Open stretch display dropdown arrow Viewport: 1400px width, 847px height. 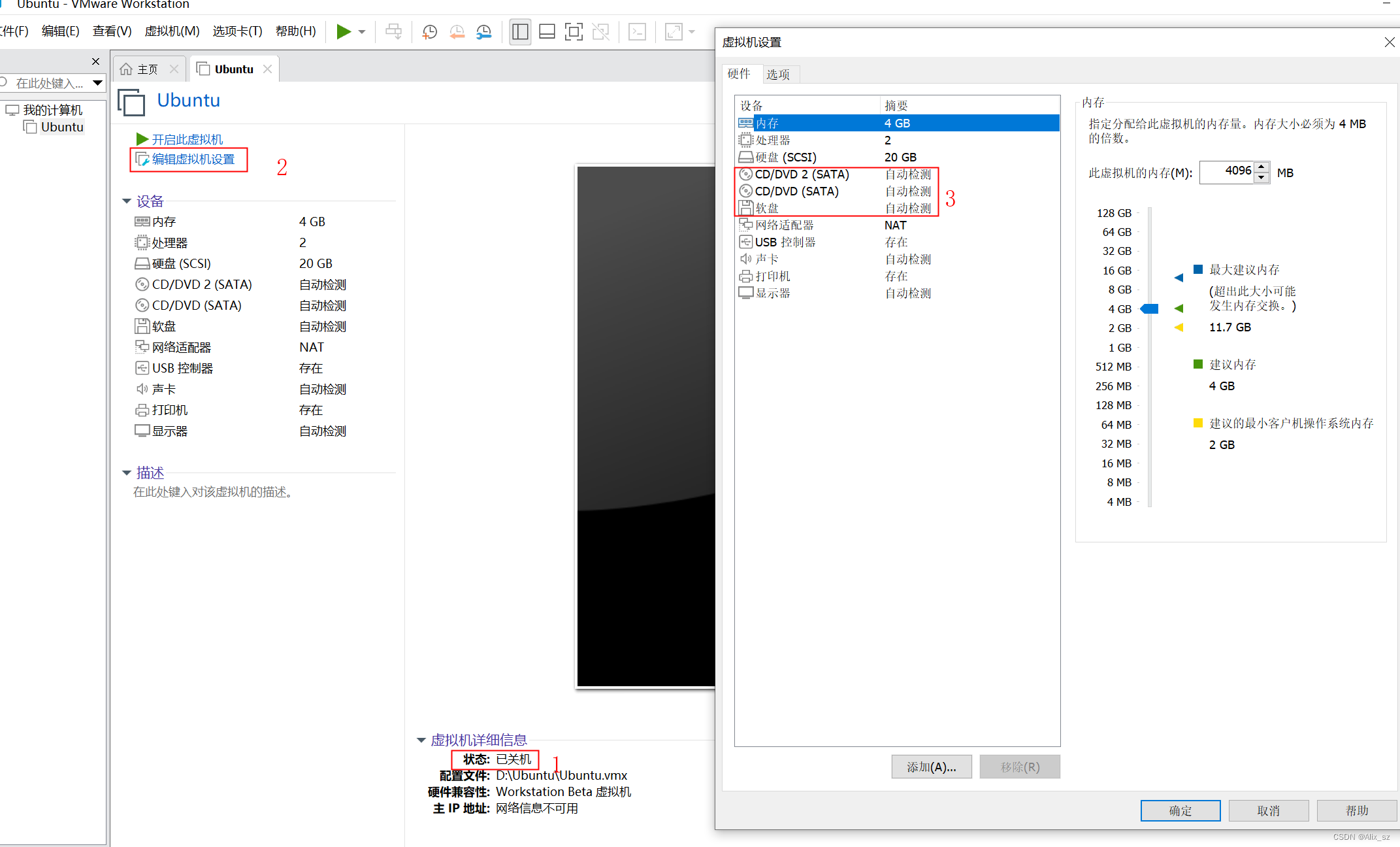[x=692, y=31]
